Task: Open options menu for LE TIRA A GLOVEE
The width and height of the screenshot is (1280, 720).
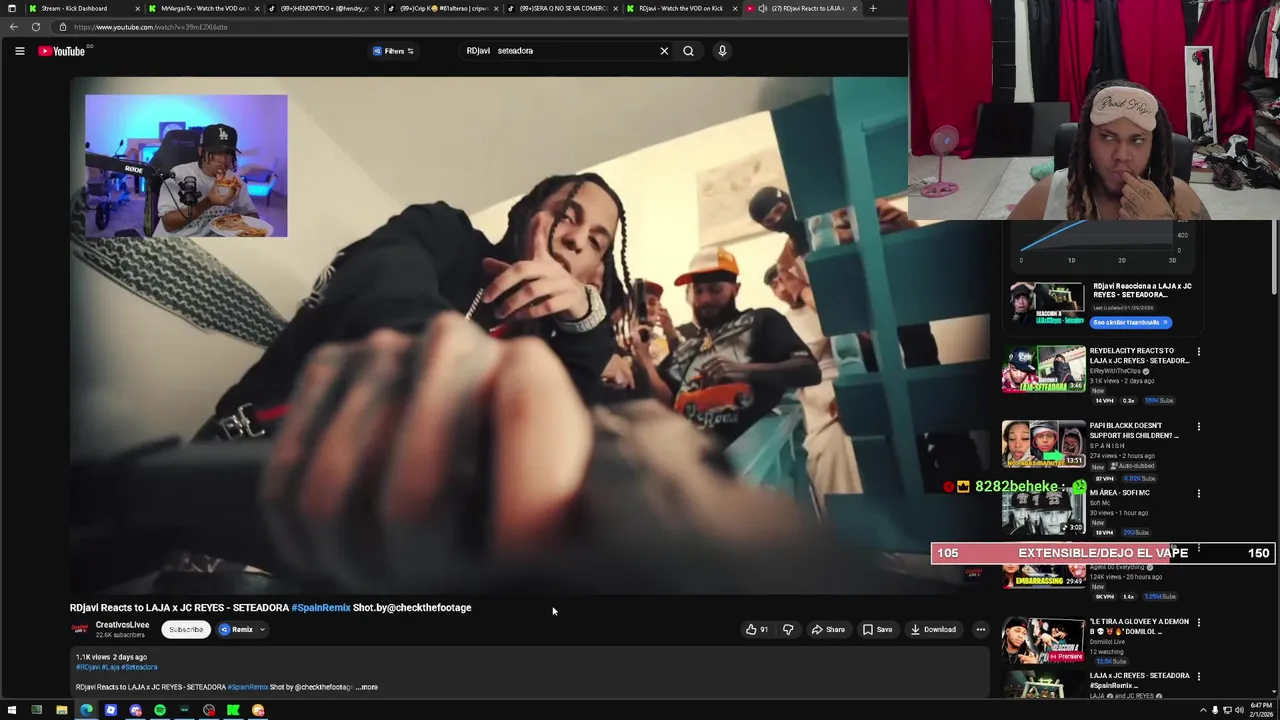Action: click(1199, 622)
